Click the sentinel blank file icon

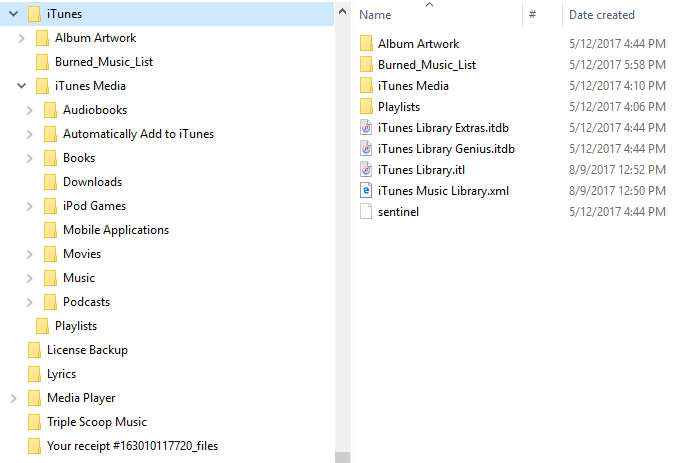[x=366, y=211]
